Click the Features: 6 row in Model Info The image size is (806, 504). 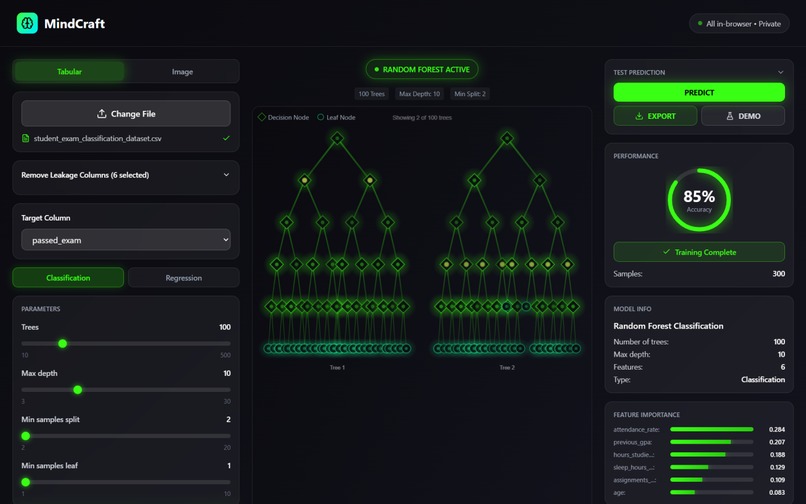[699, 367]
